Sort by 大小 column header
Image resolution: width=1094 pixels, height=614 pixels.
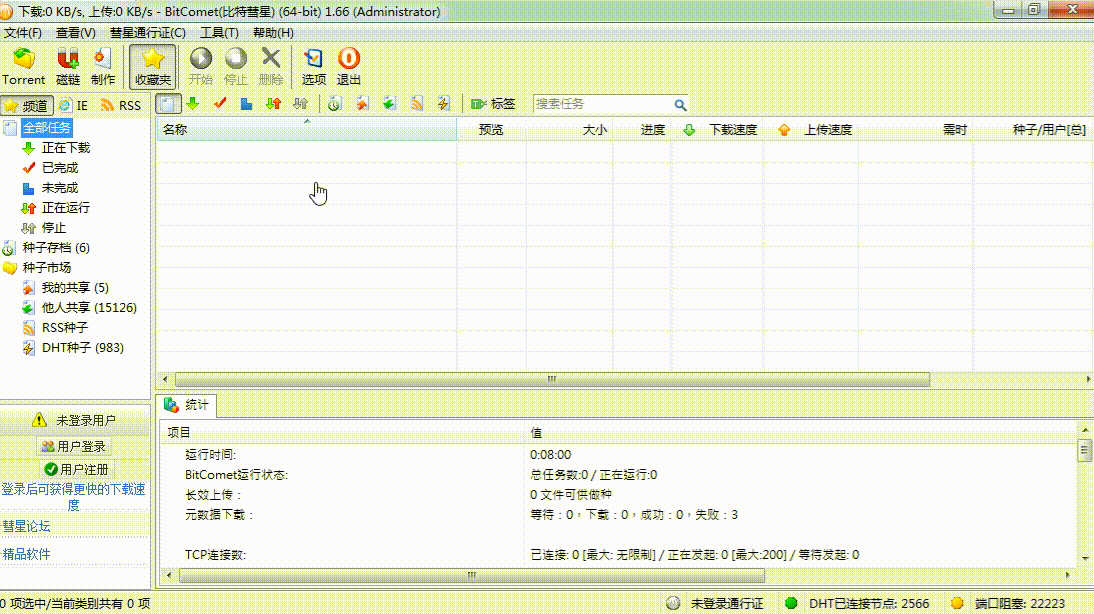(x=569, y=130)
